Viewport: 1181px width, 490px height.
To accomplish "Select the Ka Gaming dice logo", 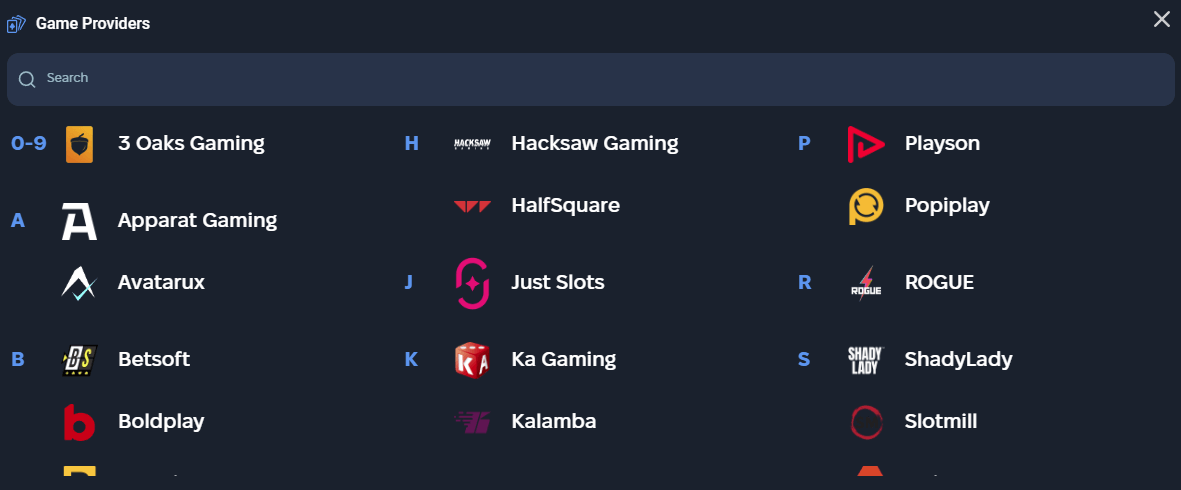I will coord(472,360).
